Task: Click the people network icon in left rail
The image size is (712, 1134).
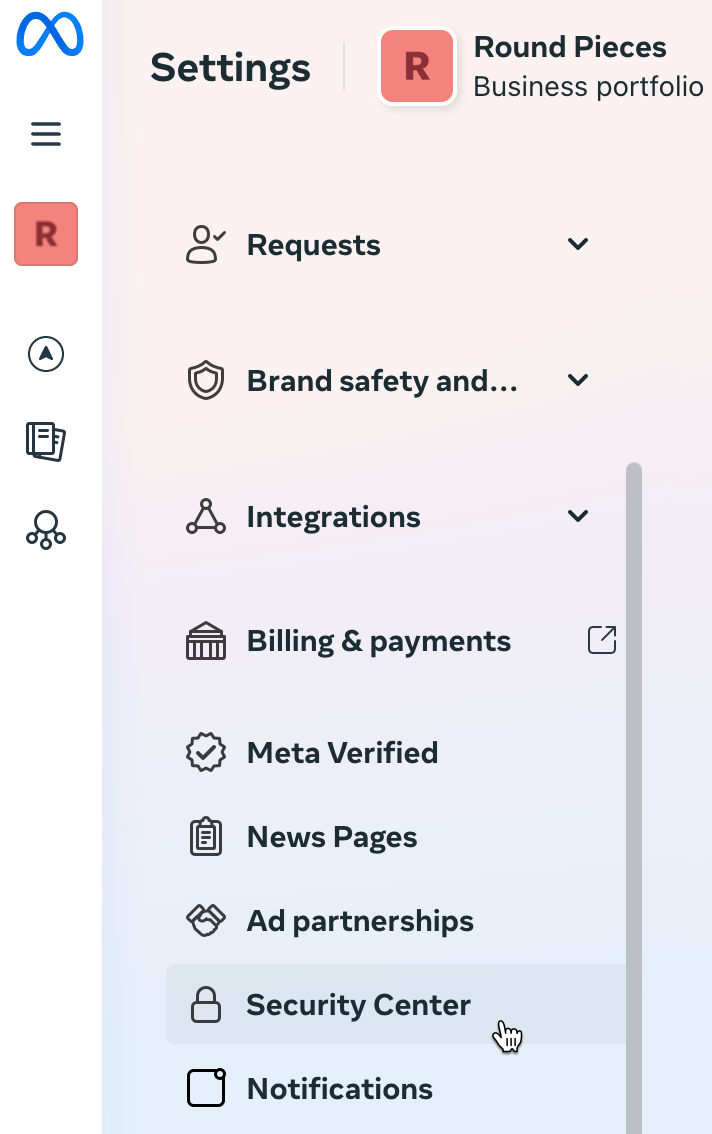Action: 45,530
